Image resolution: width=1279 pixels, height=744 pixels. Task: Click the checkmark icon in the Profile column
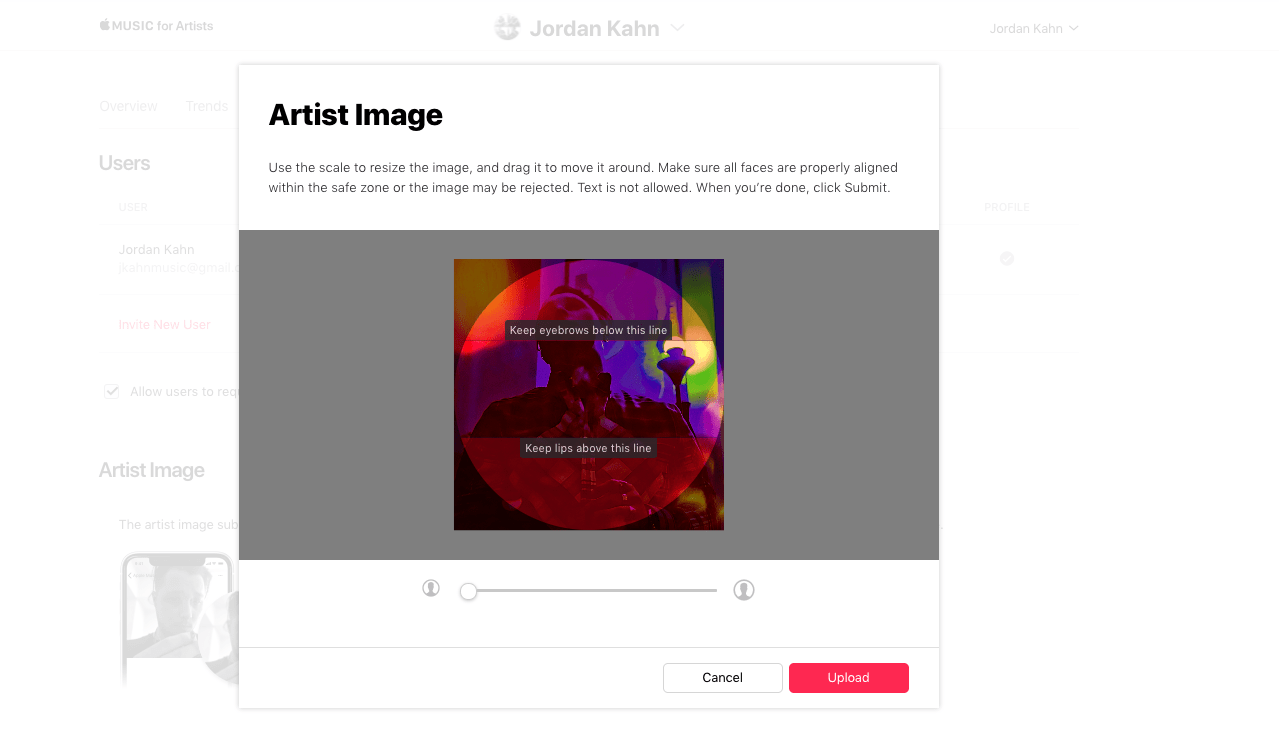[x=1007, y=259]
